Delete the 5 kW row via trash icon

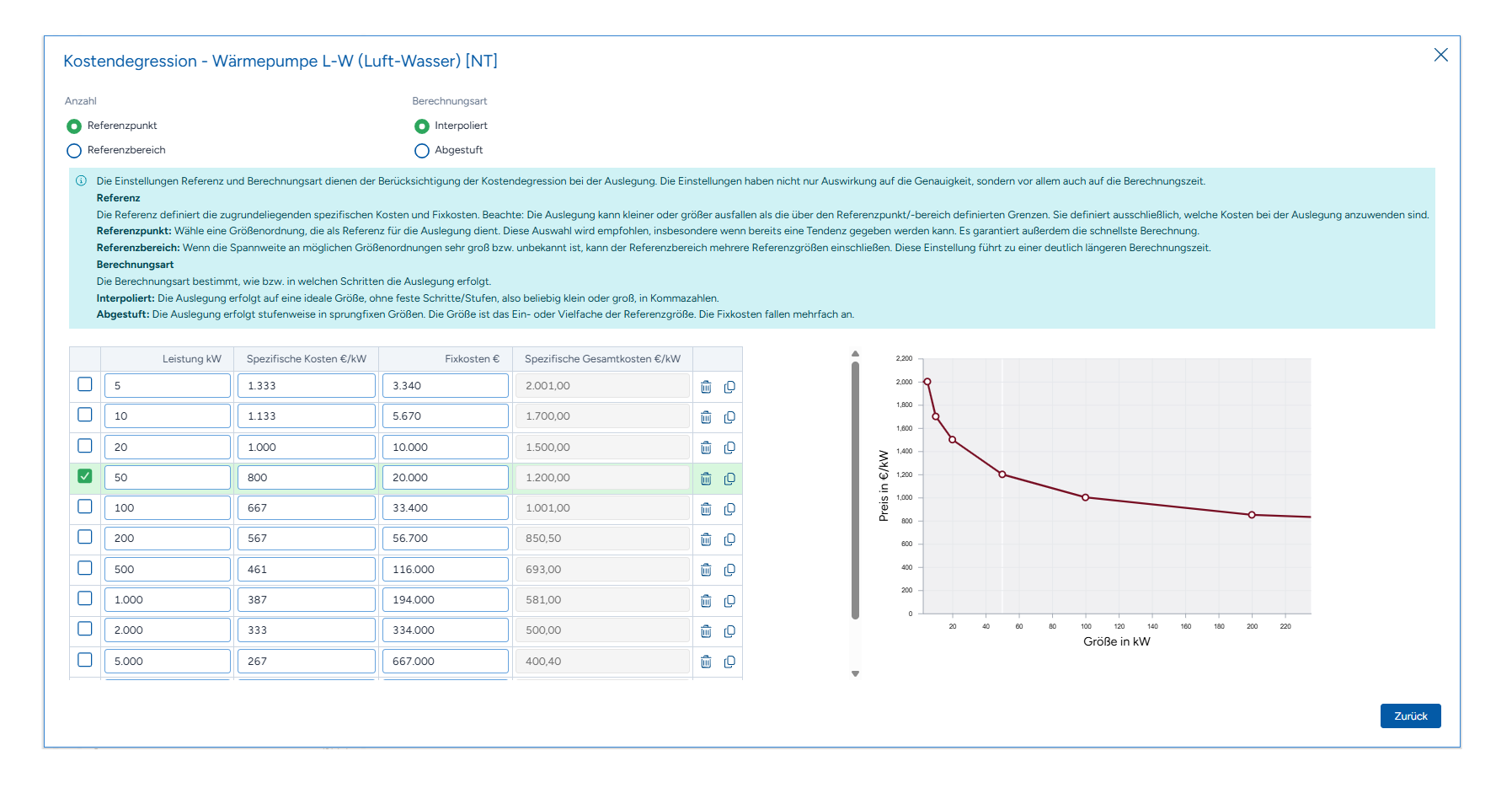click(706, 387)
